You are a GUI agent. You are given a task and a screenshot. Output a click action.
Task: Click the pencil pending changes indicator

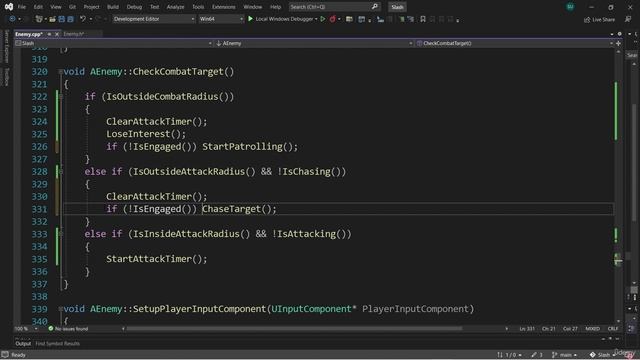pos(537,355)
